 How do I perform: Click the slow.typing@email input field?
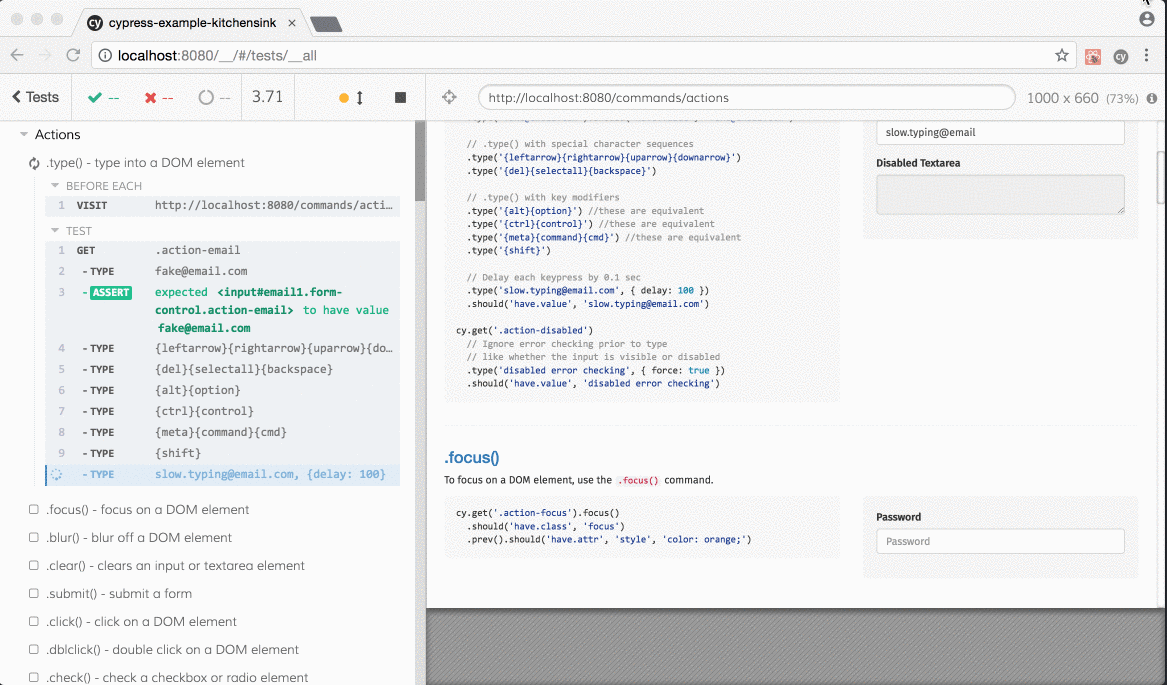point(1000,133)
